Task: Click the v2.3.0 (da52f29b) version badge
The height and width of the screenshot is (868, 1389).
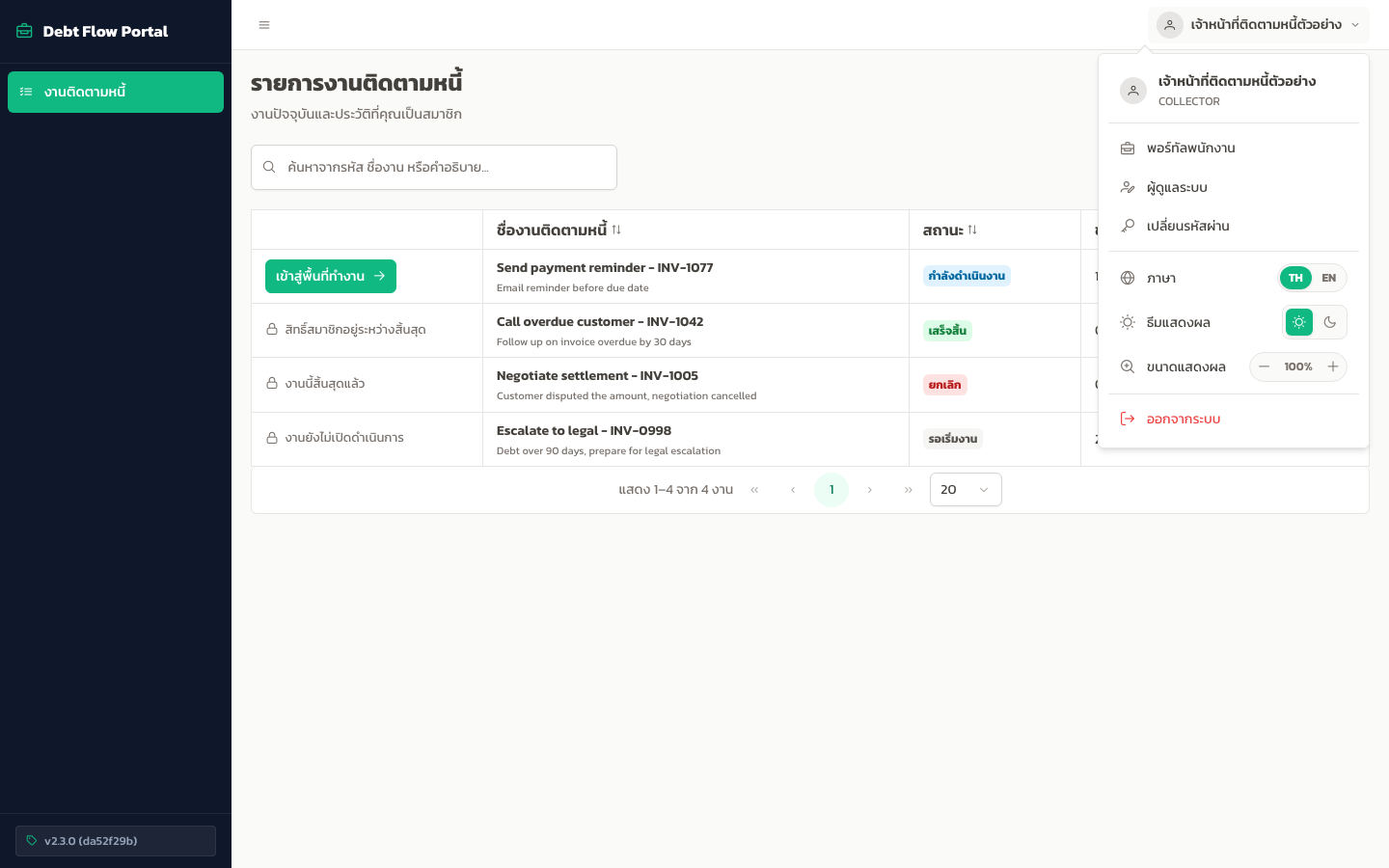Action: coord(116,841)
